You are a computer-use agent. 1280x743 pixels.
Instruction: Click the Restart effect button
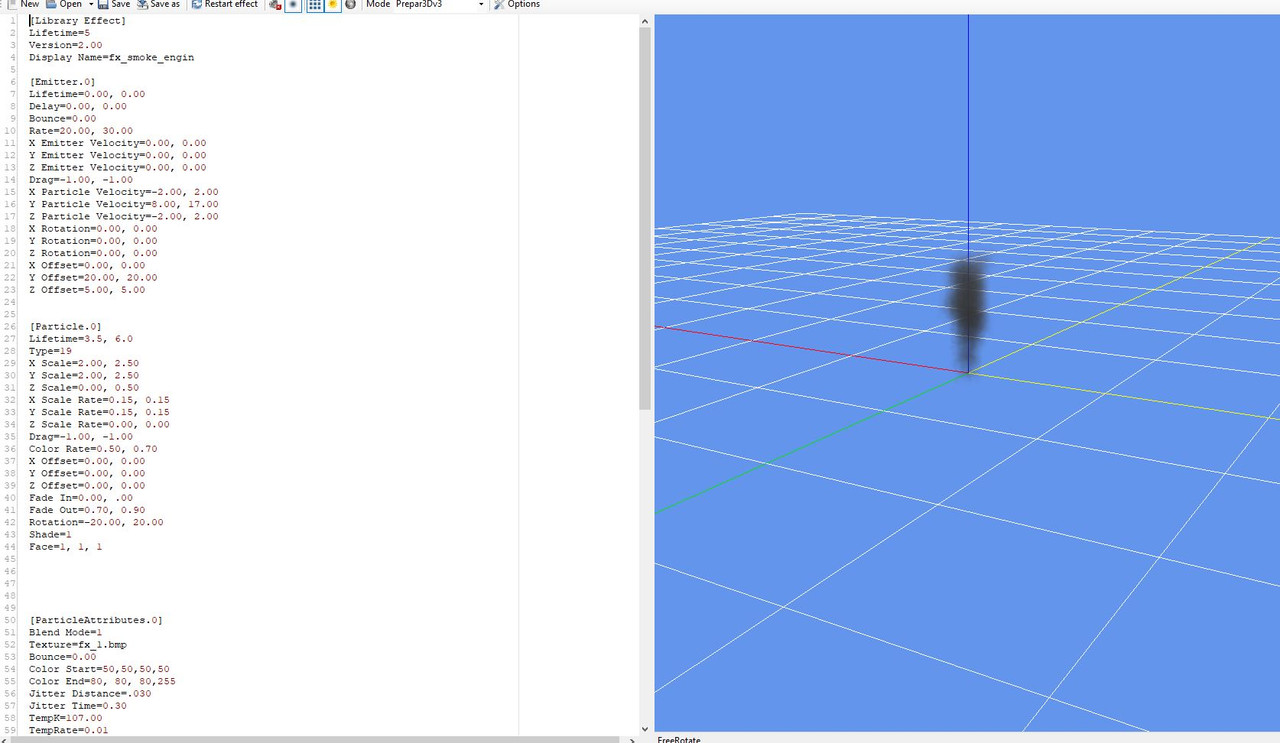225,4
